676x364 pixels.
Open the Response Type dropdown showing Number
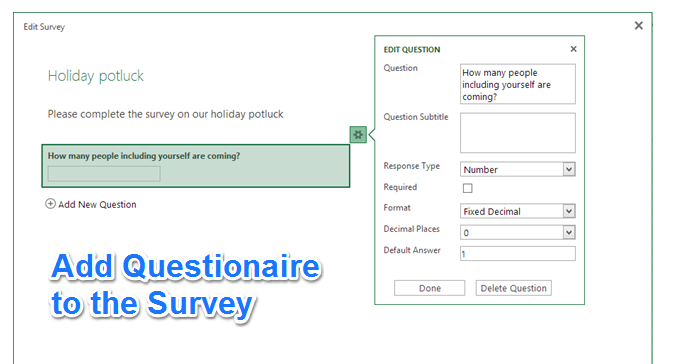pyautogui.click(x=517, y=169)
